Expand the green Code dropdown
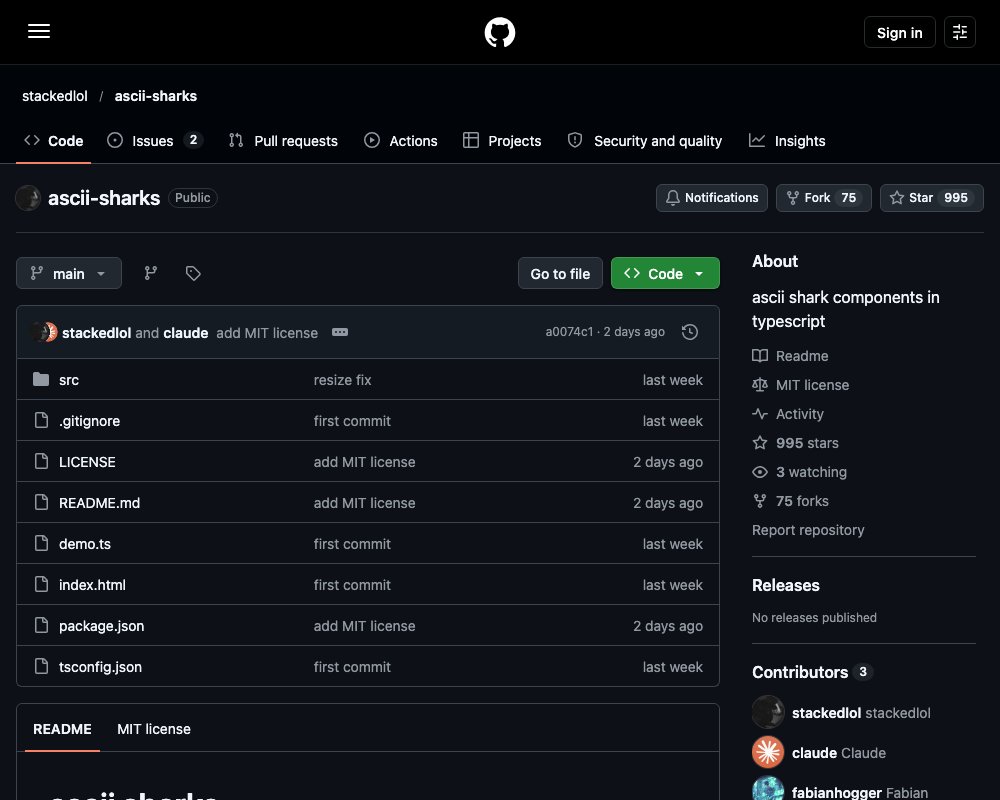1000x800 pixels. pos(665,273)
